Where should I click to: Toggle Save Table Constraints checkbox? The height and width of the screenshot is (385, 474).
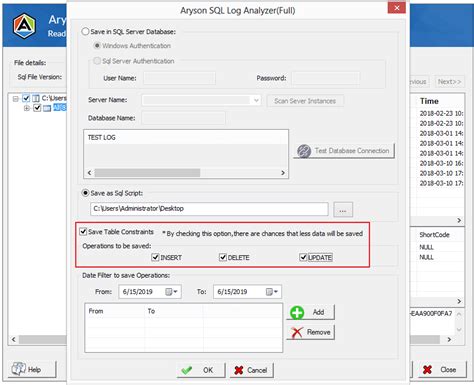(x=83, y=231)
